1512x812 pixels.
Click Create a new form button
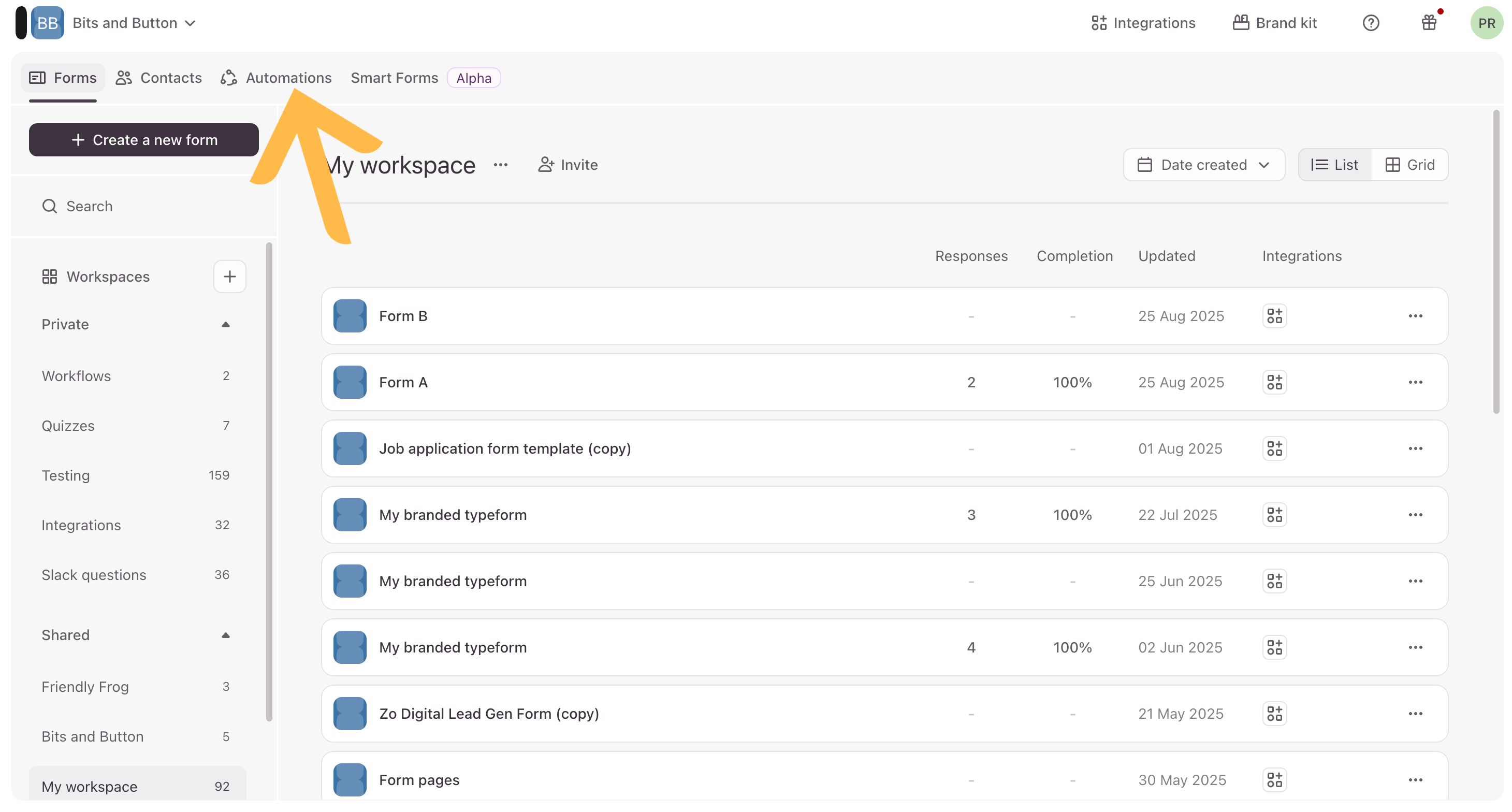click(144, 140)
